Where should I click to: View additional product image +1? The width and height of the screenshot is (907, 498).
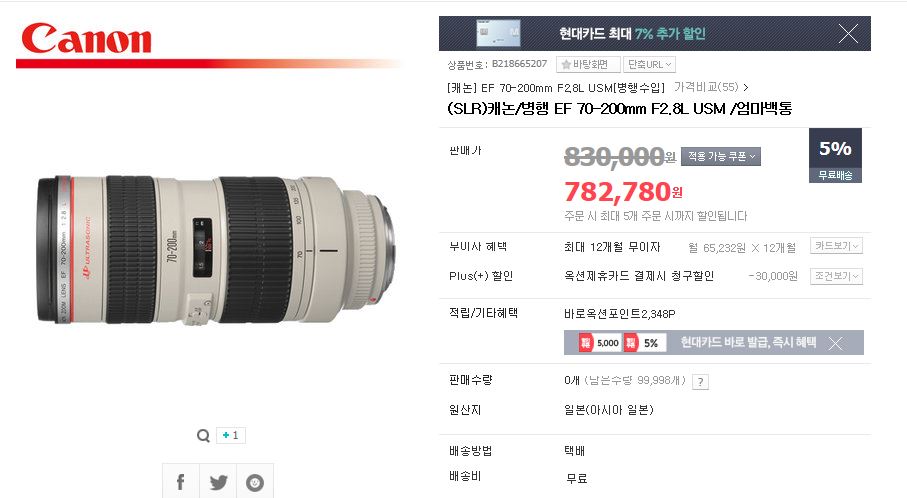pos(231,436)
